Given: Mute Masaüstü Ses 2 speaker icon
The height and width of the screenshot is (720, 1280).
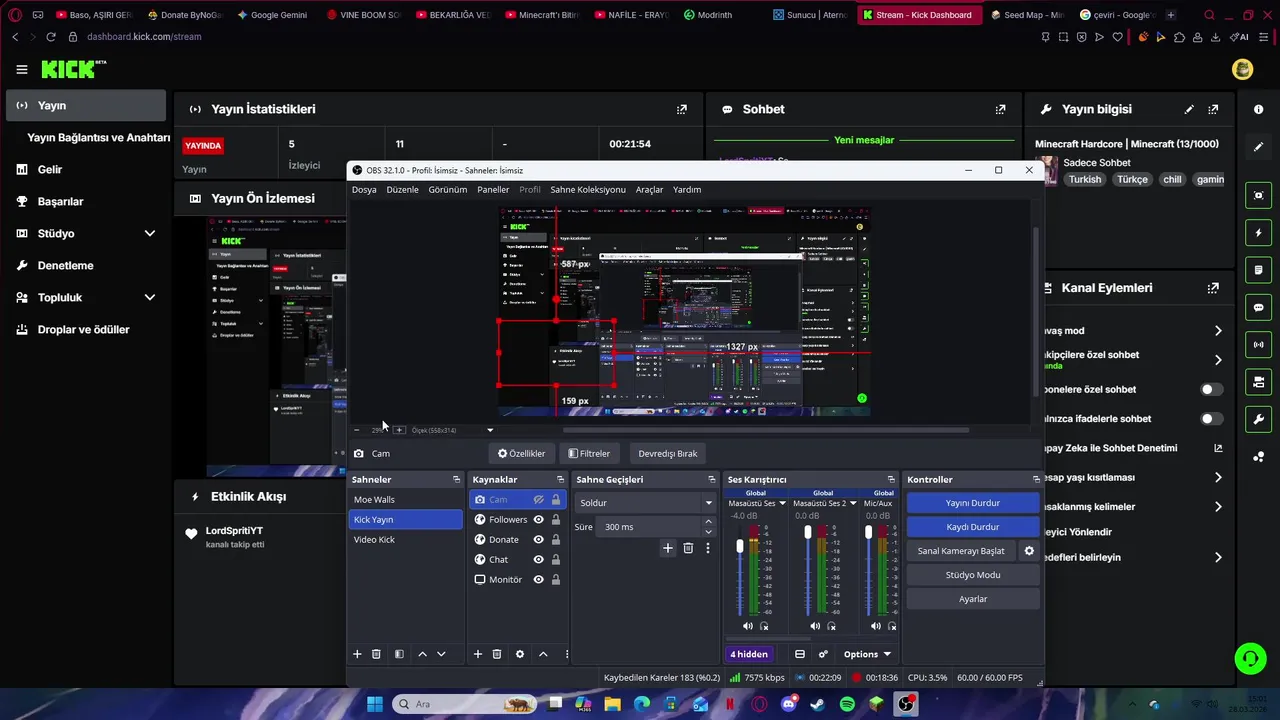Looking at the screenshot, I should tap(815, 626).
